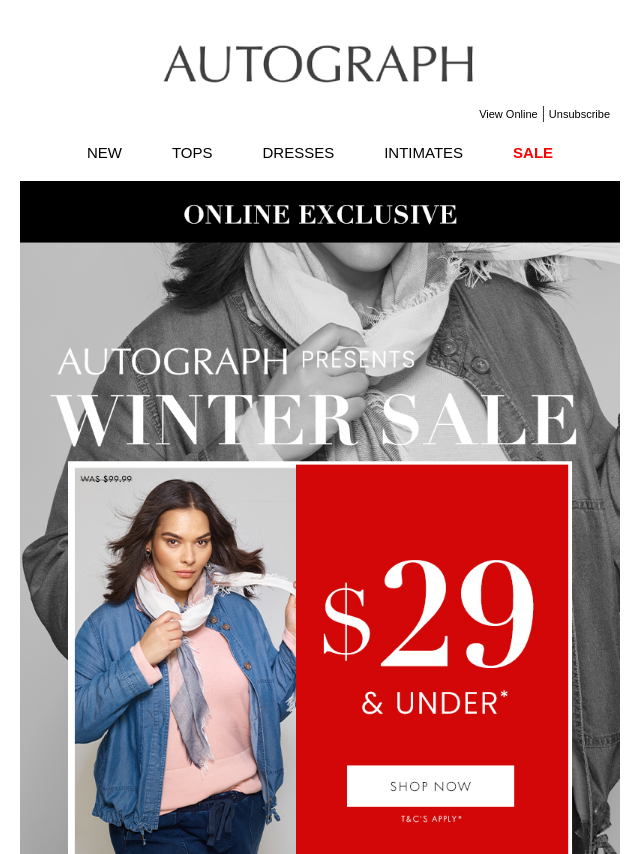Click the grayscale jacket's two buttons
This screenshot has height=854, width=640.
coord(464,355)
